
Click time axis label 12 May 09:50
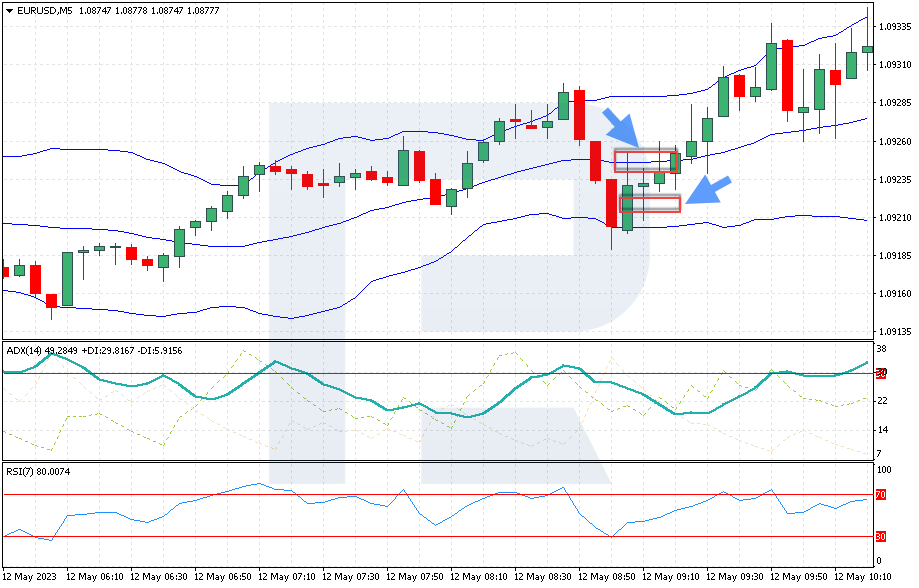tap(798, 577)
